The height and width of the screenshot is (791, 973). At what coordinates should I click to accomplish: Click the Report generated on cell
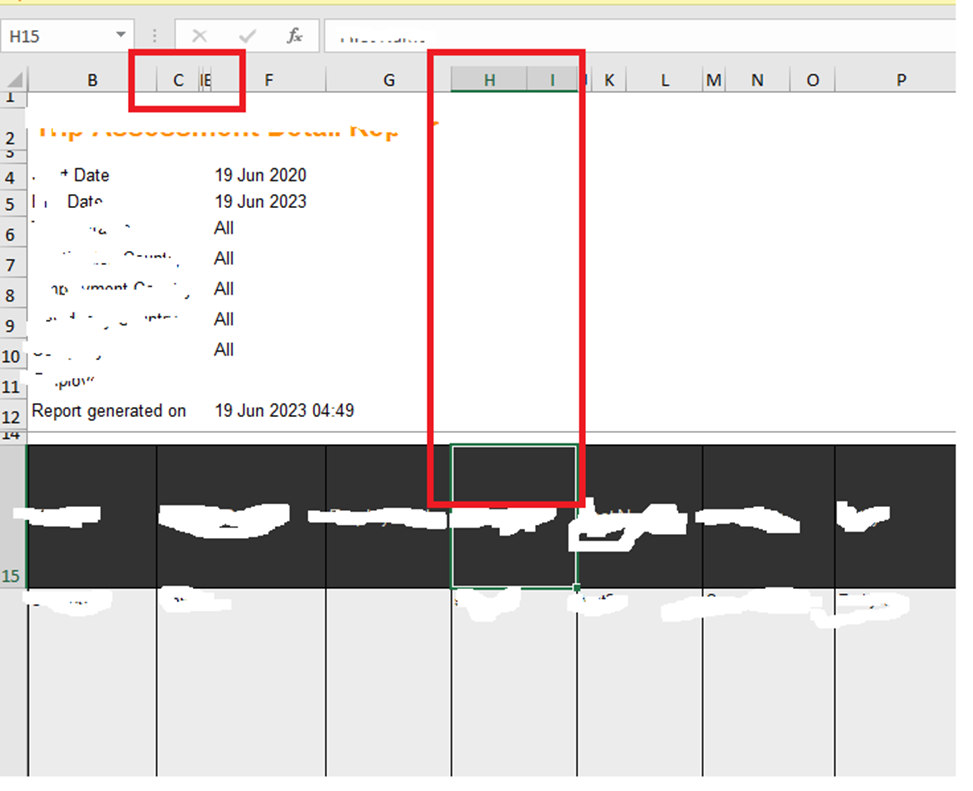click(x=109, y=411)
